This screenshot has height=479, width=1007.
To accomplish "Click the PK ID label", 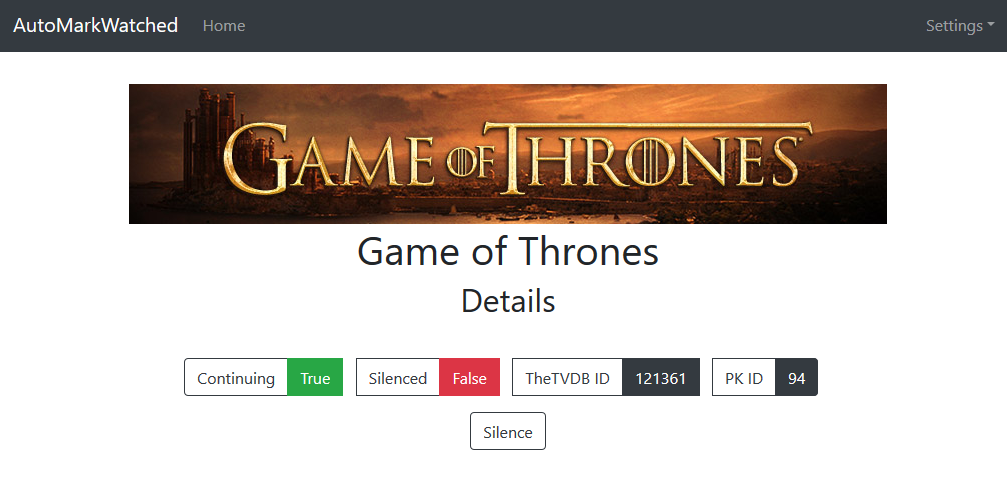I will pos(744,378).
